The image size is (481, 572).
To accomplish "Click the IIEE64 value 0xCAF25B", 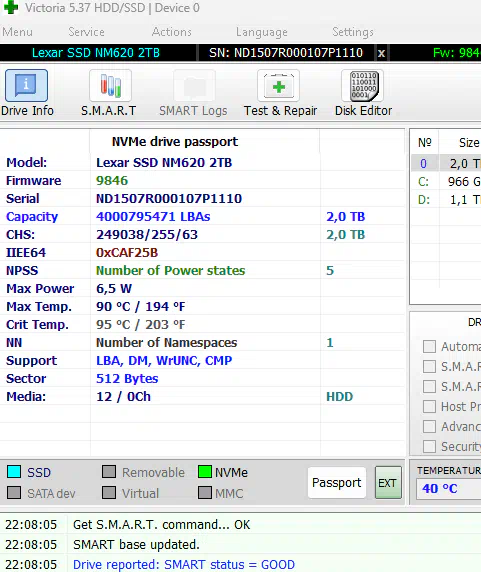I will pos(127,252).
